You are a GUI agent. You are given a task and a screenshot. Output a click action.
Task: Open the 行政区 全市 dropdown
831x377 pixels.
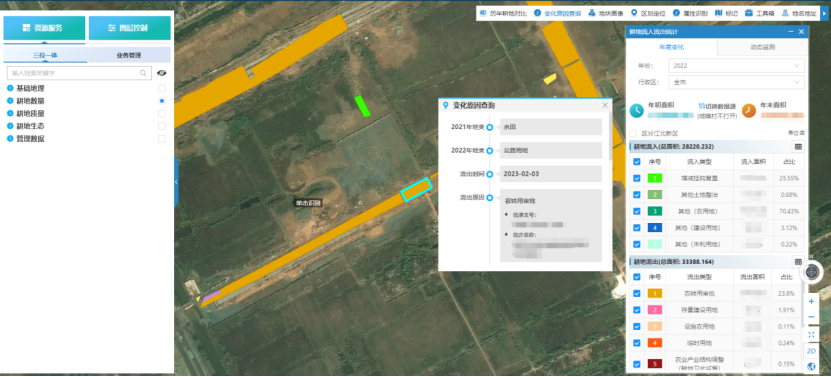(736, 82)
